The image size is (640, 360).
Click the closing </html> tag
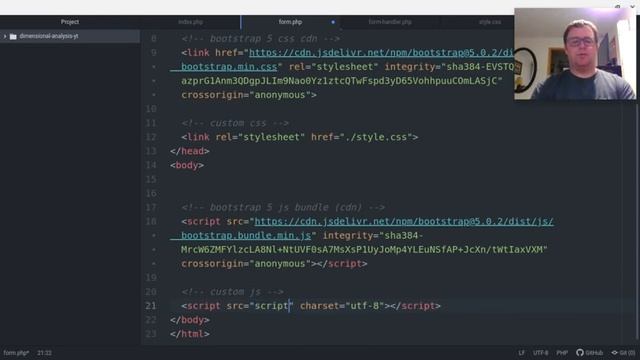click(x=190, y=334)
